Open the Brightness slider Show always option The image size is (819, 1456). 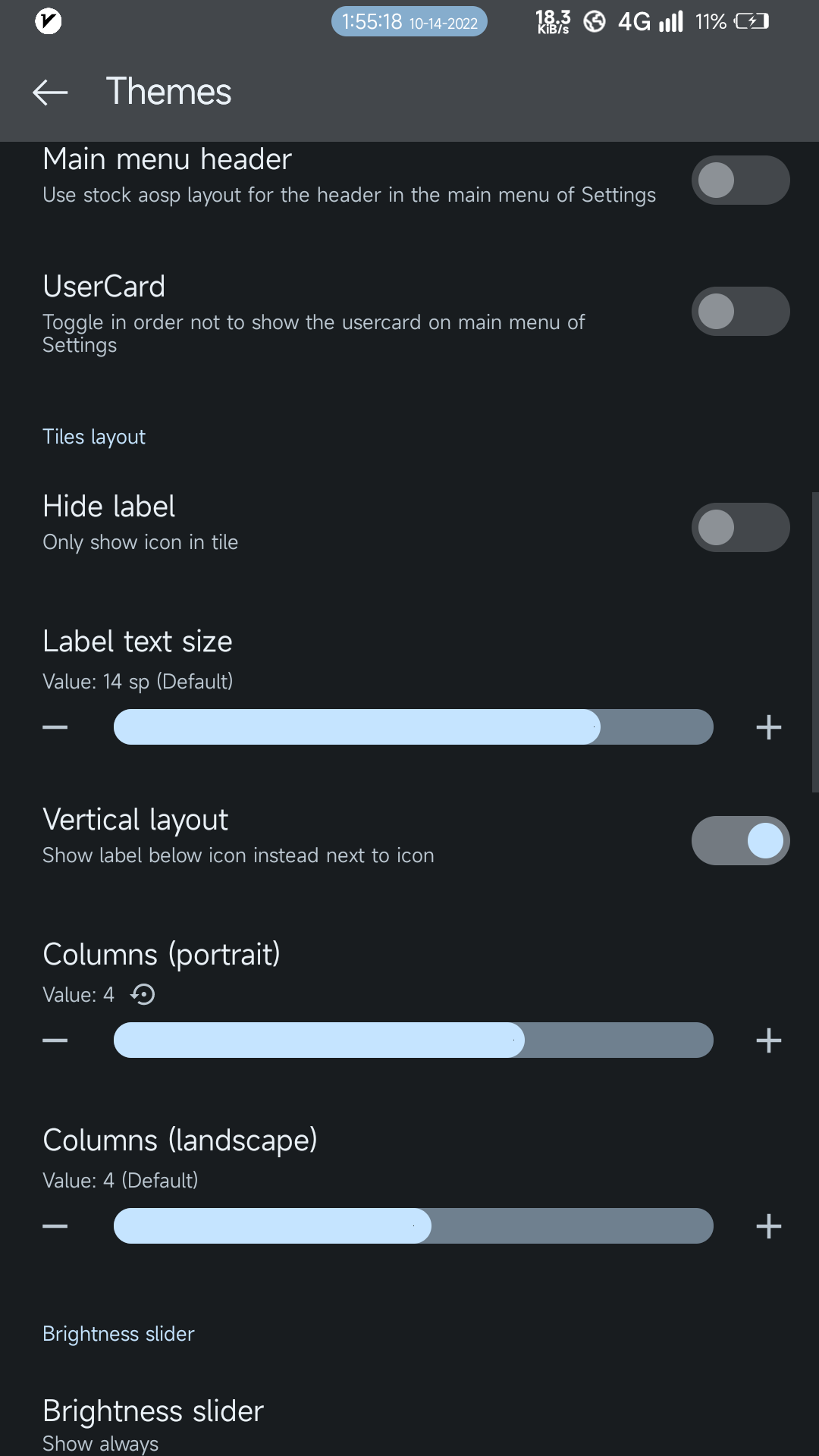click(153, 1424)
